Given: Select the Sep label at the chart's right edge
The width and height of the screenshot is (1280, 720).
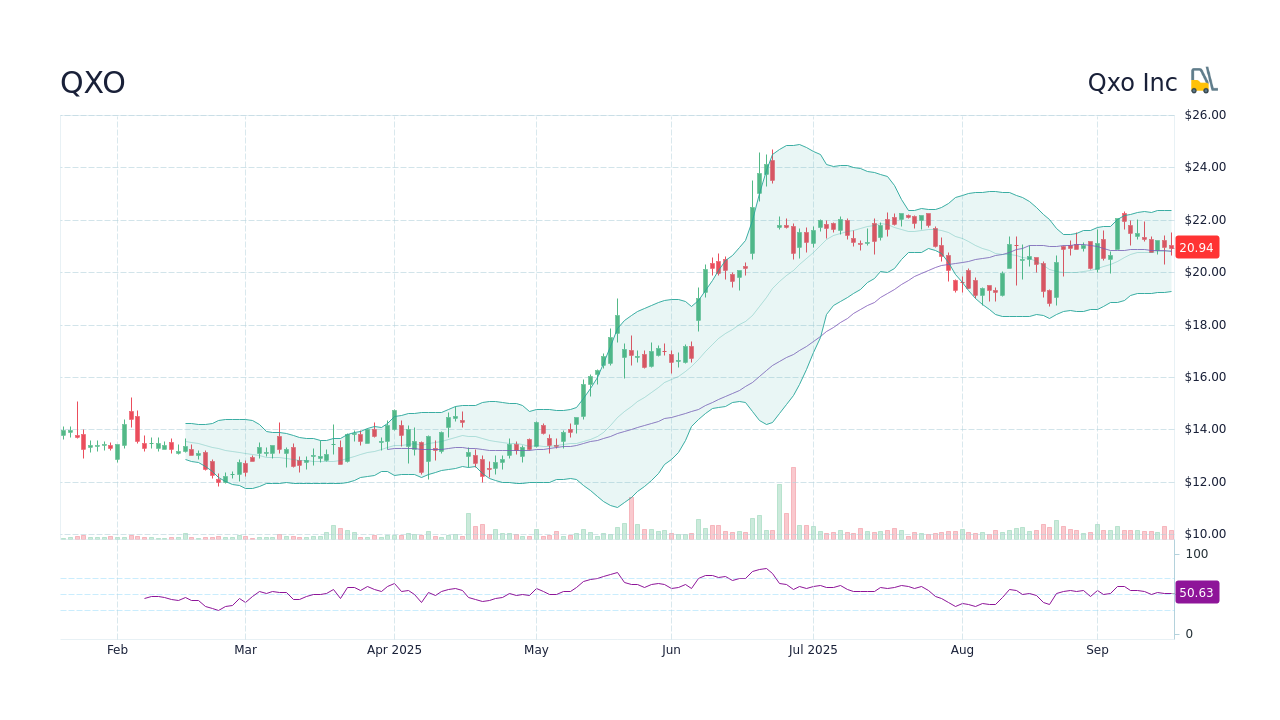Looking at the screenshot, I should (x=1097, y=649).
